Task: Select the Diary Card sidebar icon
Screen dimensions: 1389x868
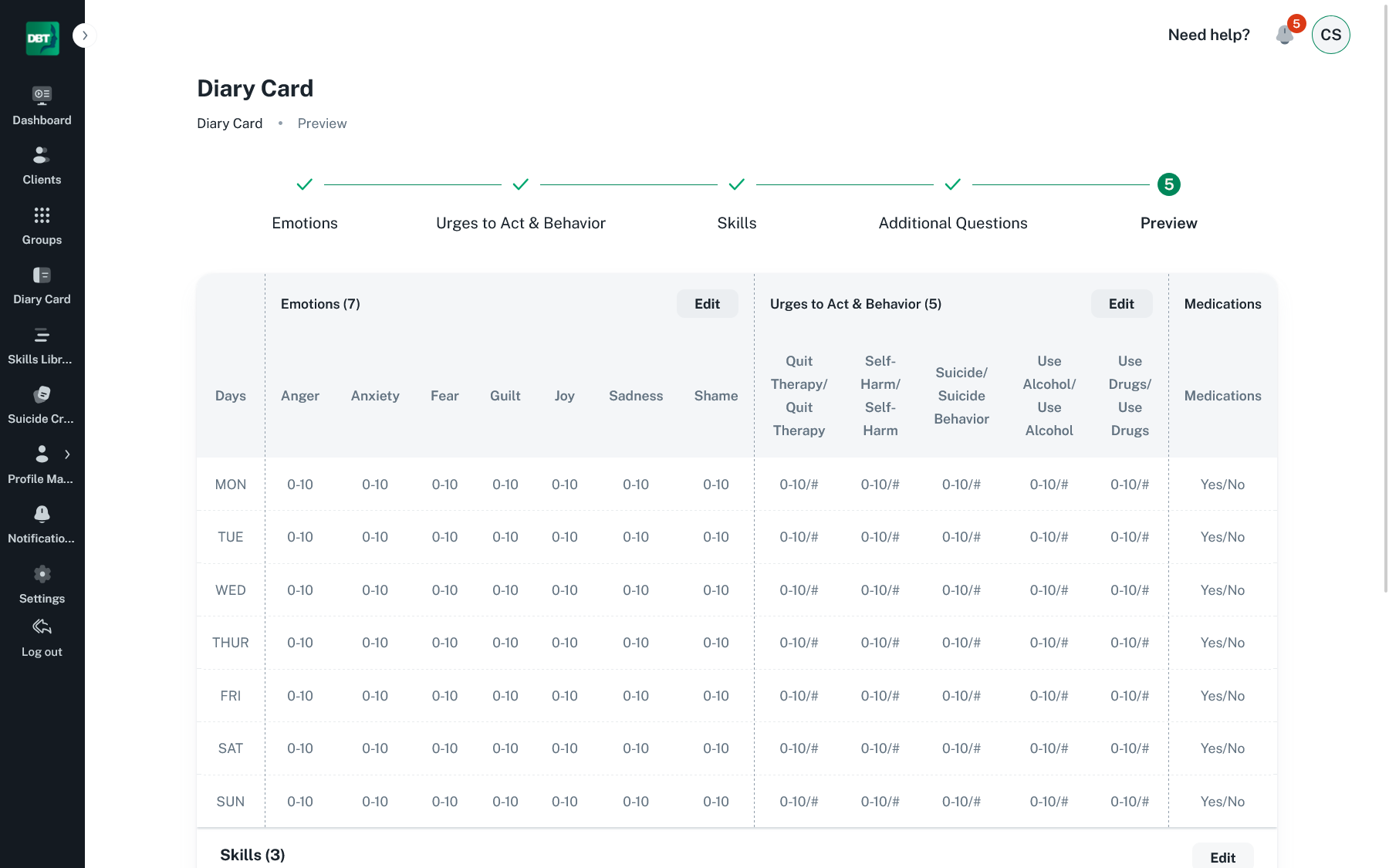Action: (42, 275)
